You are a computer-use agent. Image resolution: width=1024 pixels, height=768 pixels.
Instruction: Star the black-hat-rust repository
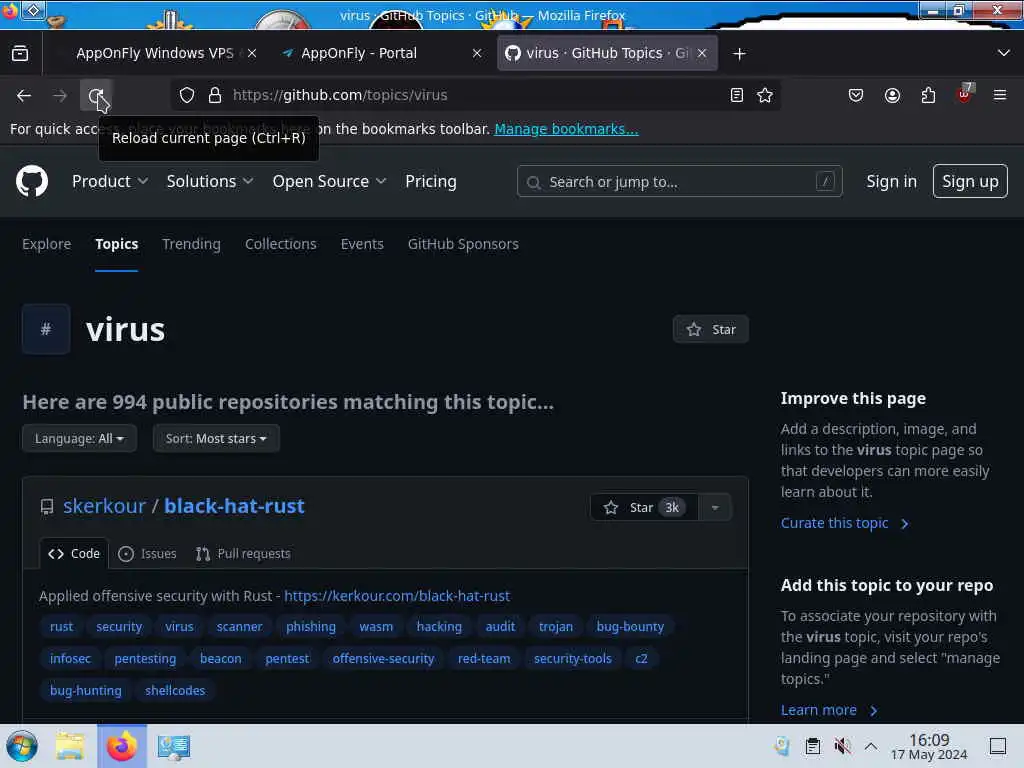644,507
